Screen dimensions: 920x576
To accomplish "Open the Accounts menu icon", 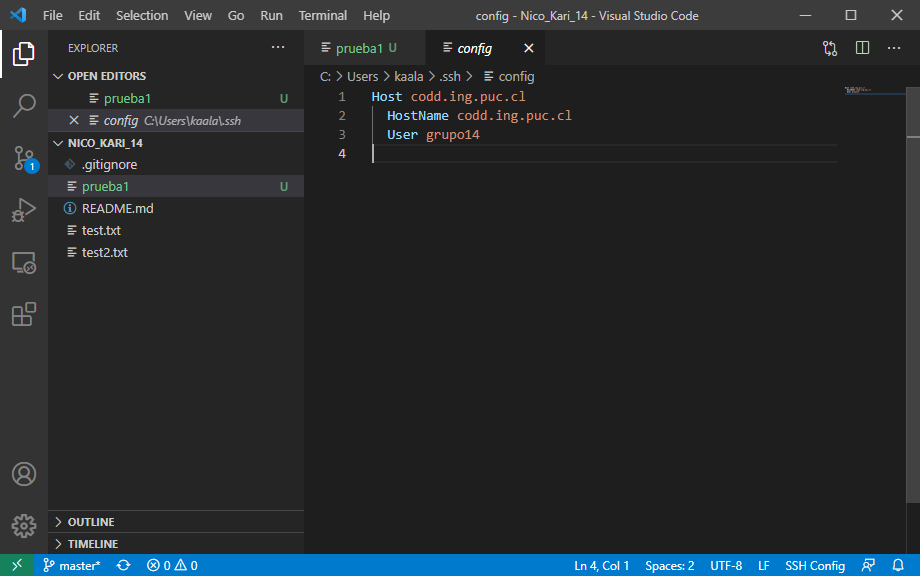I will pos(23,474).
